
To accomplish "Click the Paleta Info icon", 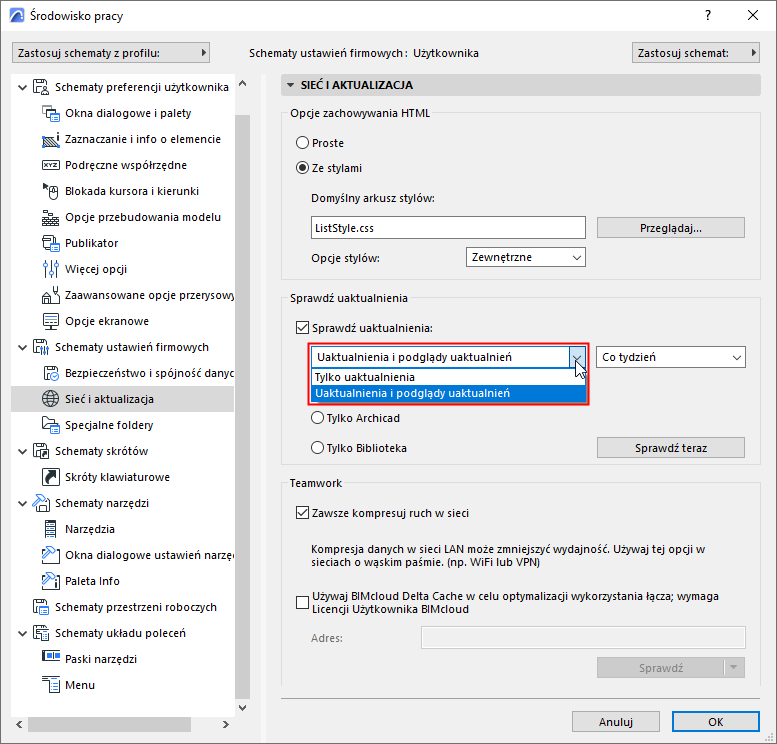I will click(x=51, y=581).
